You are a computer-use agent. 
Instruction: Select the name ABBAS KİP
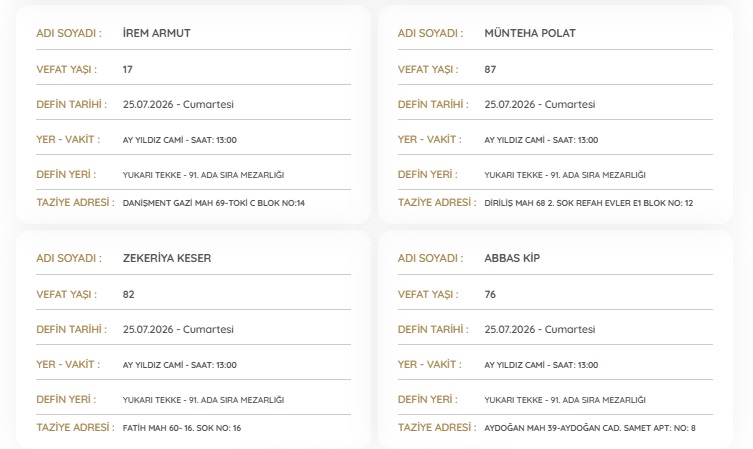(x=512, y=258)
